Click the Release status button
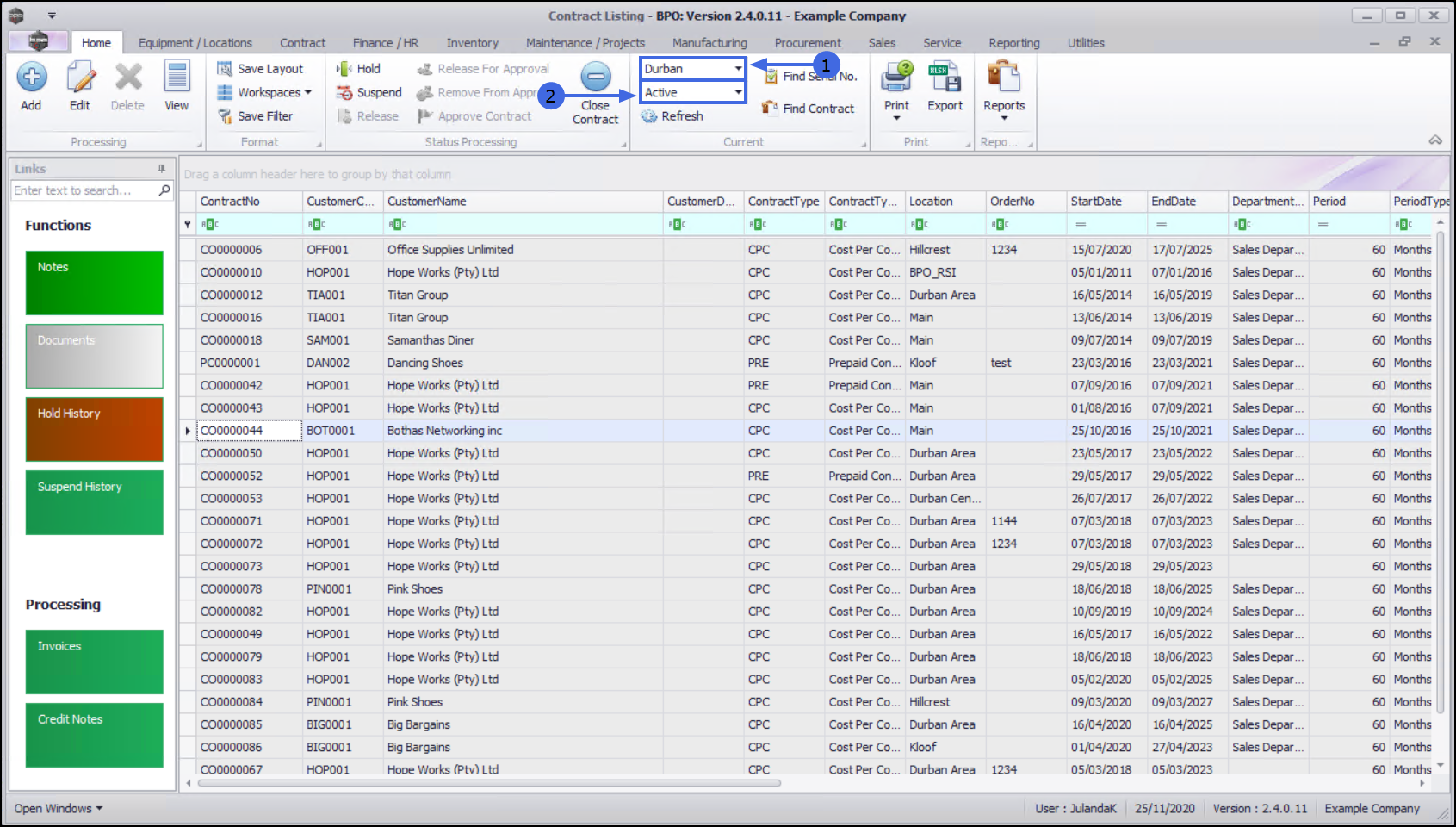The height and width of the screenshot is (827, 1456). [x=368, y=116]
